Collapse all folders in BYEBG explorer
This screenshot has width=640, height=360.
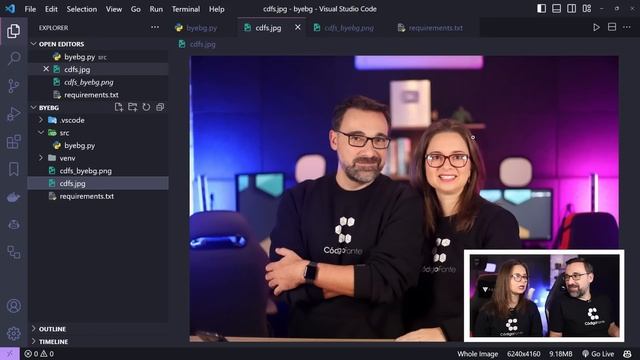pyautogui.click(x=160, y=107)
